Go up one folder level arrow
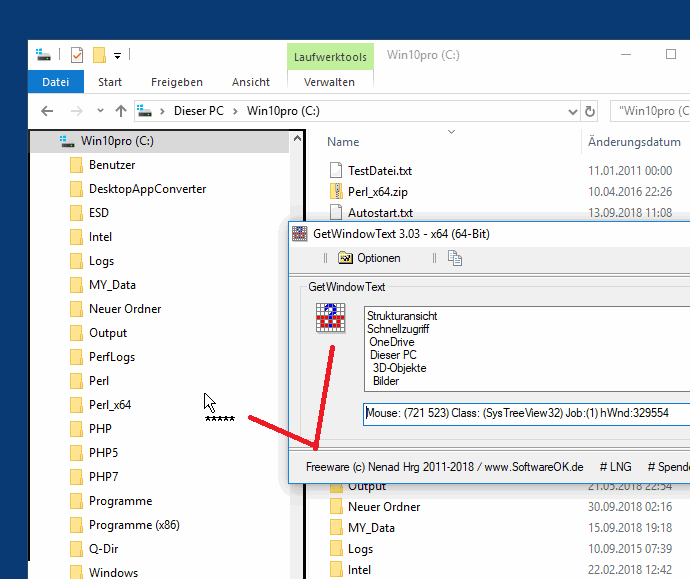The width and height of the screenshot is (690, 579). 121,111
